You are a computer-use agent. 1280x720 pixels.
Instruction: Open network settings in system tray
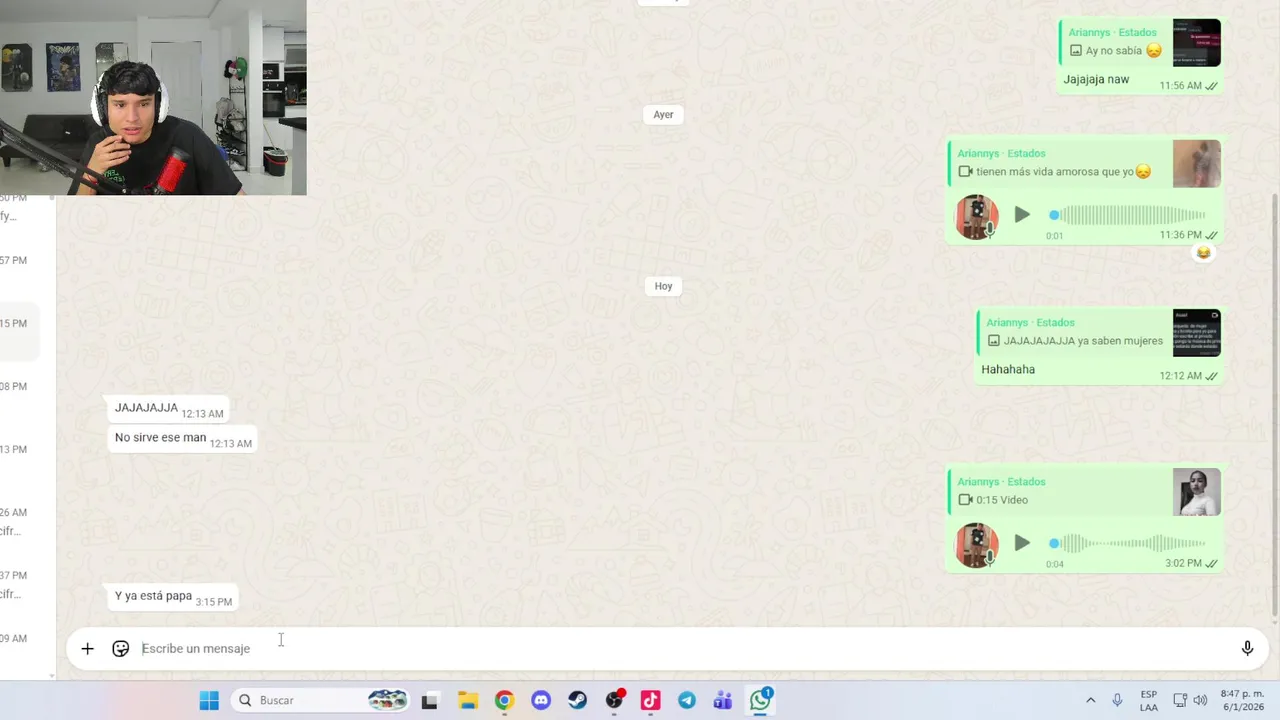pos(1180,701)
